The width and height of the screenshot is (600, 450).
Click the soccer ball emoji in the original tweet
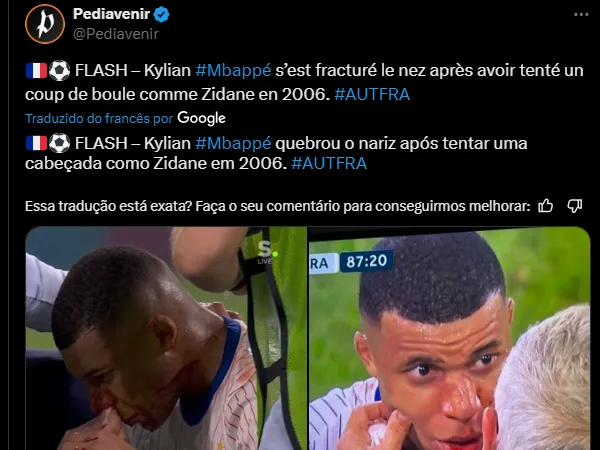click(60, 71)
